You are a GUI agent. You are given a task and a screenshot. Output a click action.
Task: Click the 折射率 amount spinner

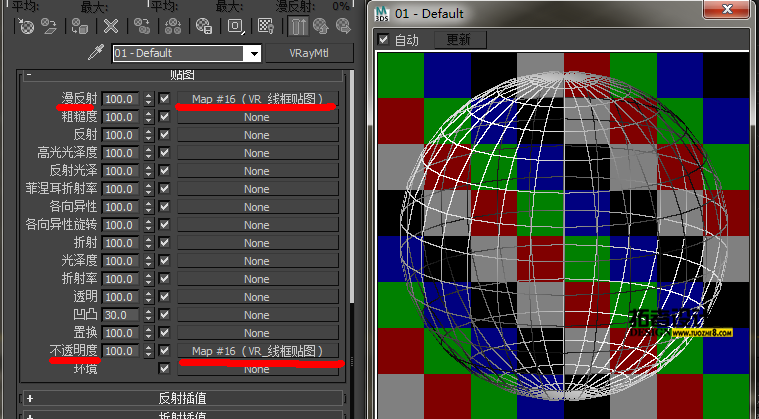pyautogui.click(x=149, y=279)
